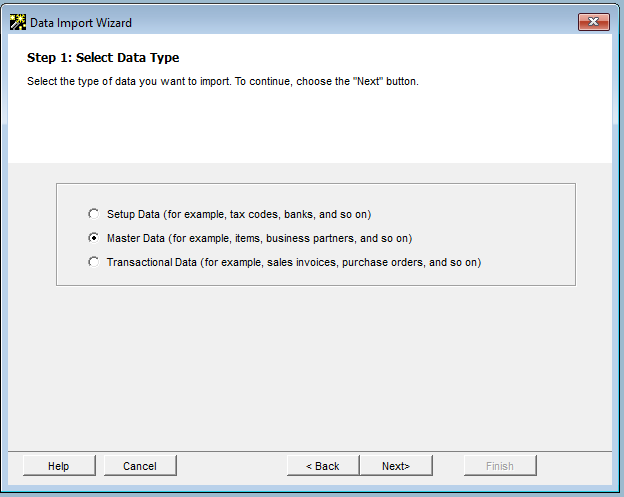Click the "items, business partners" option label text

(259, 238)
